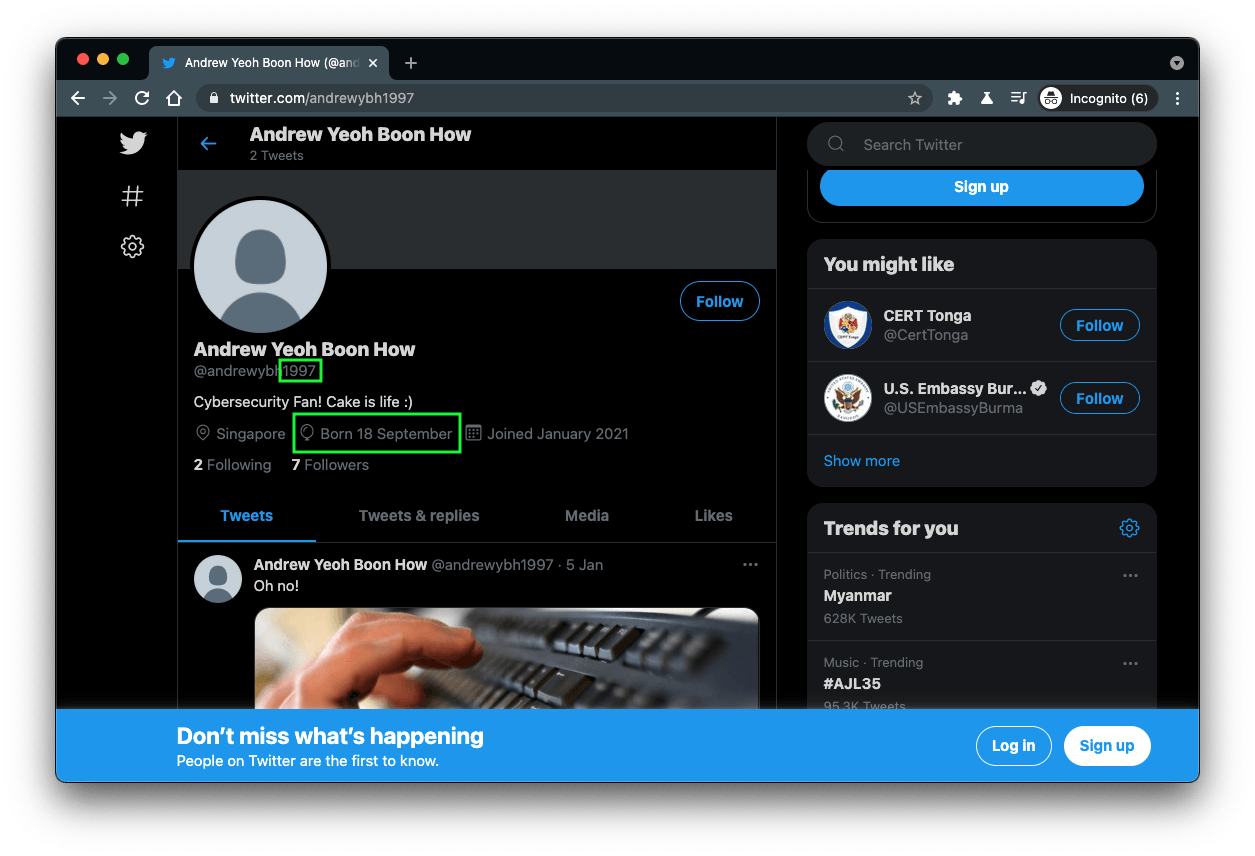Select the Tweets tab
Screen dimensions: 1255x856
[247, 516]
